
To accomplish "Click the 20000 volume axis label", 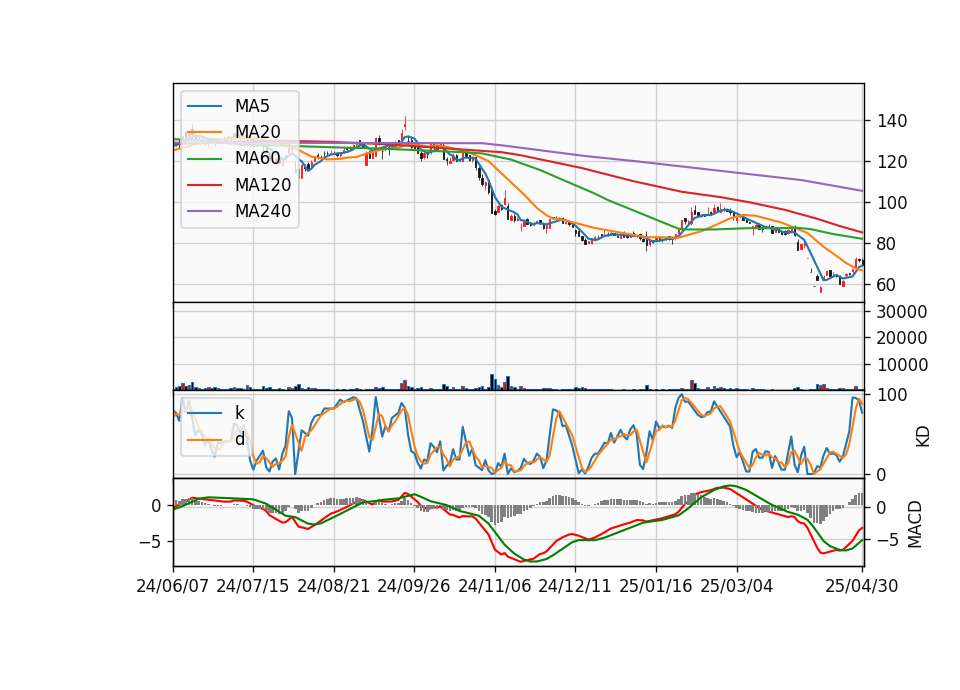I will (x=902, y=338).
